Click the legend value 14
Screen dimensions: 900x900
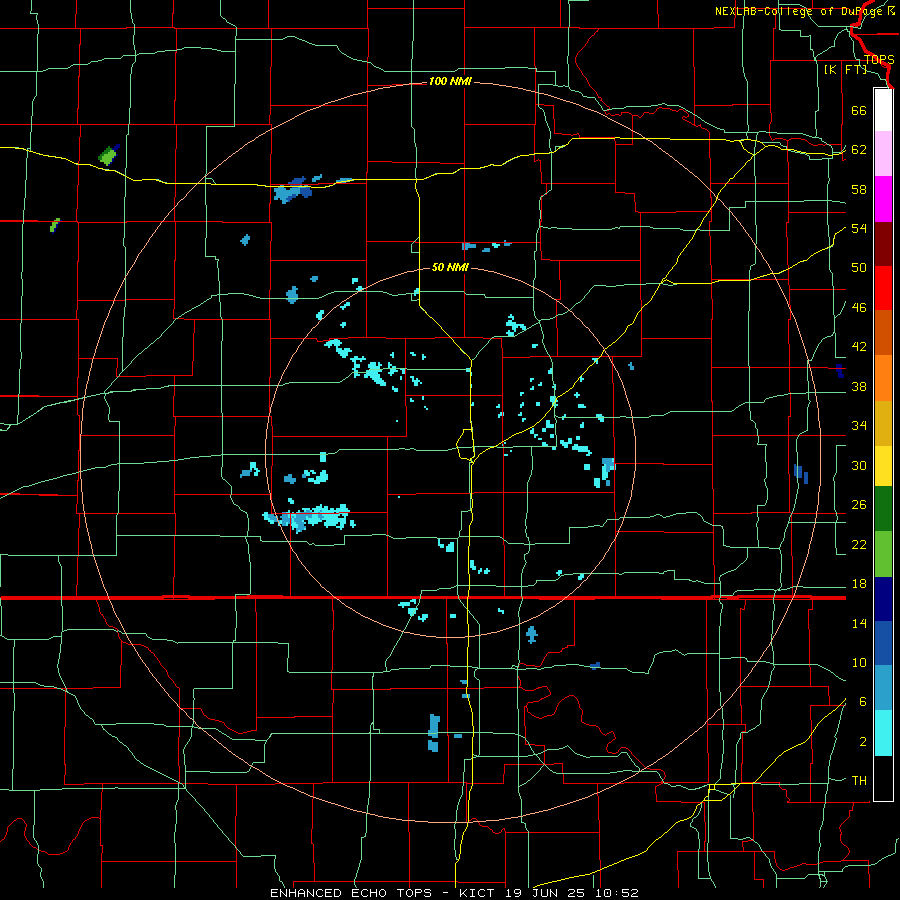click(x=859, y=623)
